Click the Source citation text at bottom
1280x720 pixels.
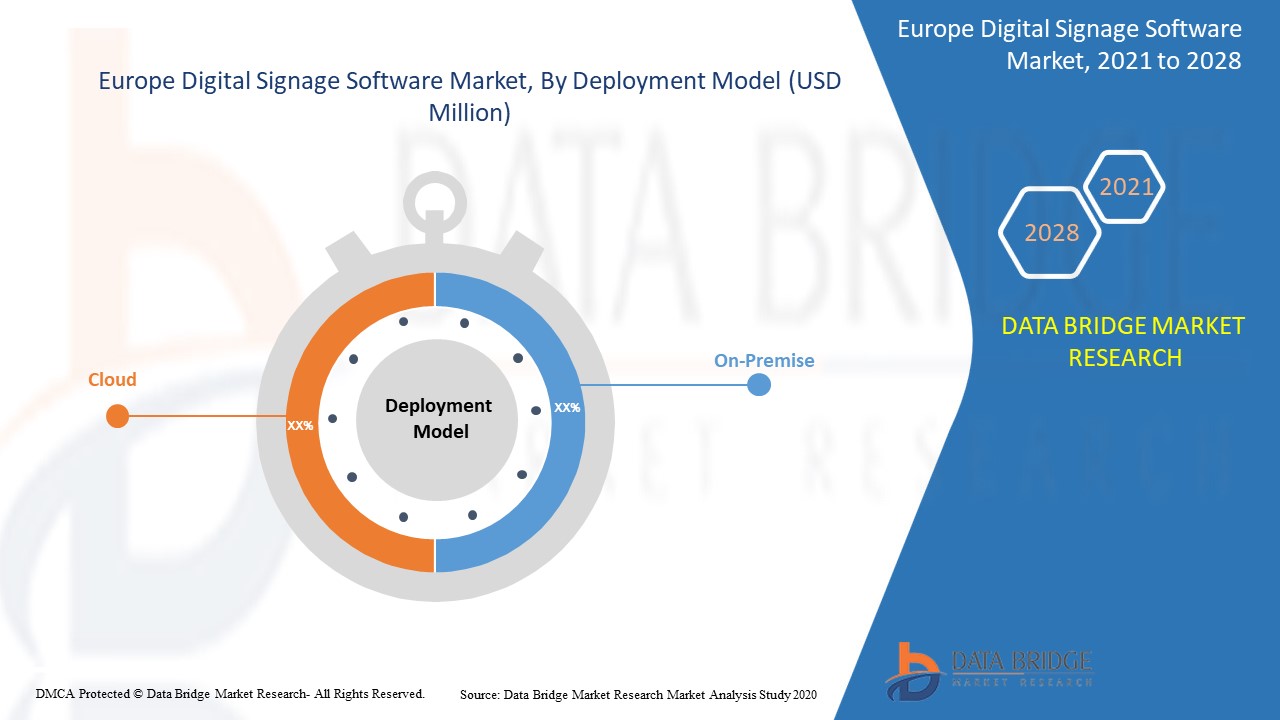pyautogui.click(x=637, y=694)
